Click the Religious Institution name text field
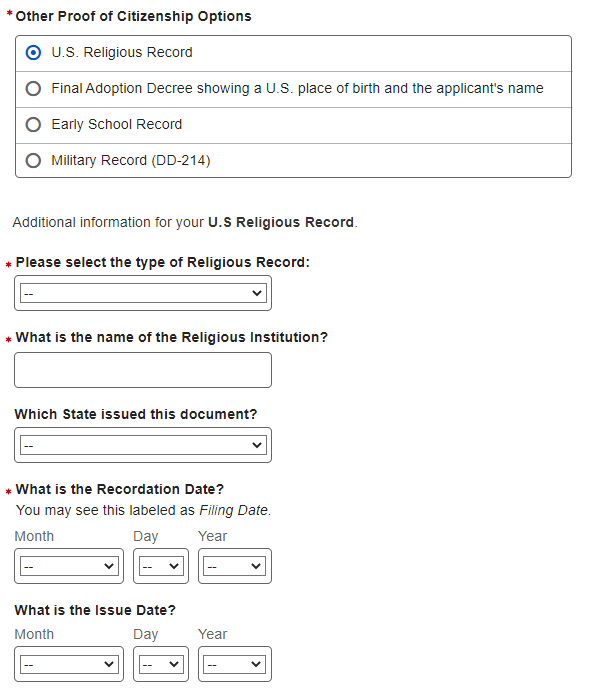610x700 pixels. (x=143, y=370)
